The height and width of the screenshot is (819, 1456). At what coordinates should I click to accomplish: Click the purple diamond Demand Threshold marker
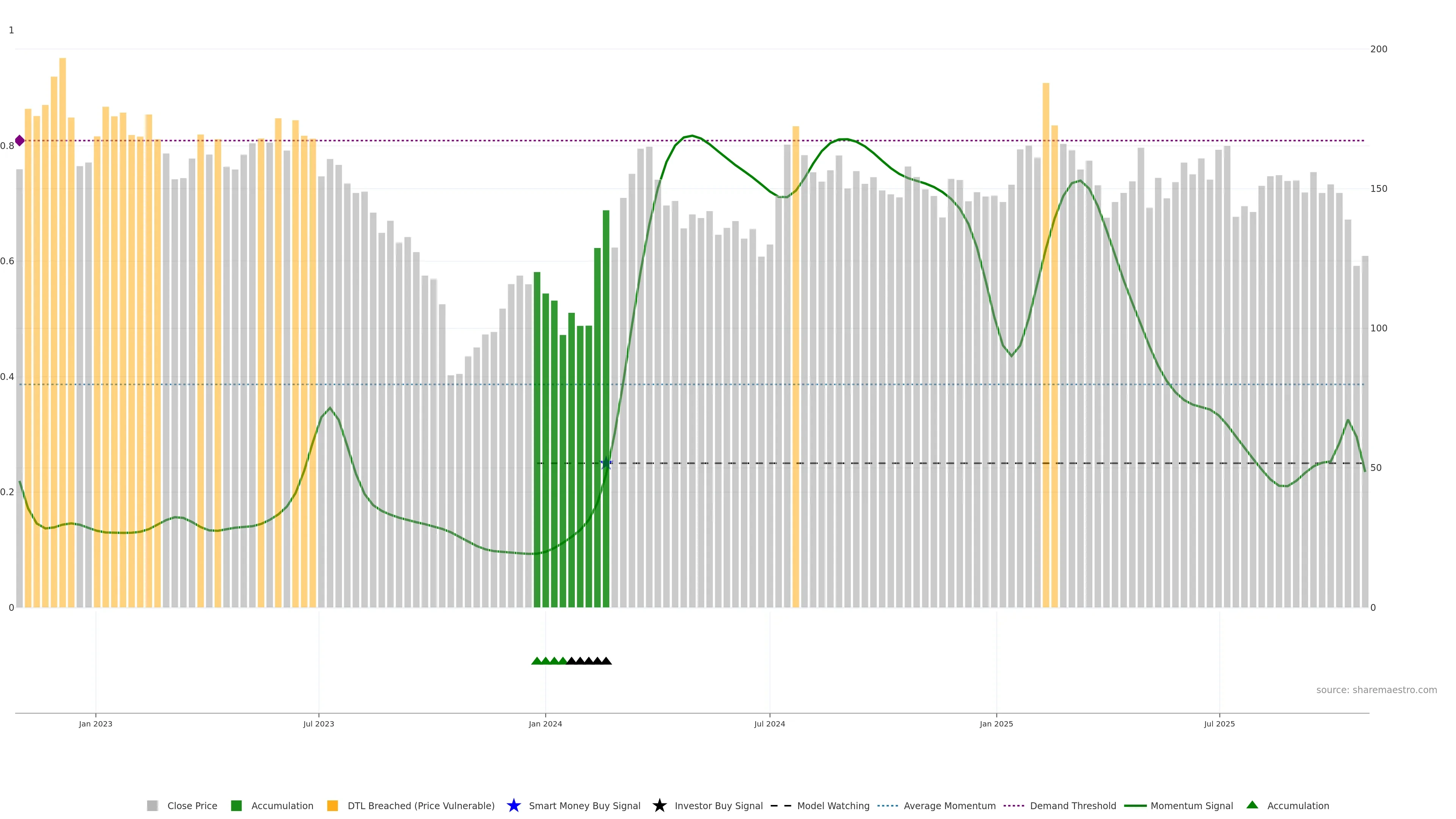click(20, 141)
